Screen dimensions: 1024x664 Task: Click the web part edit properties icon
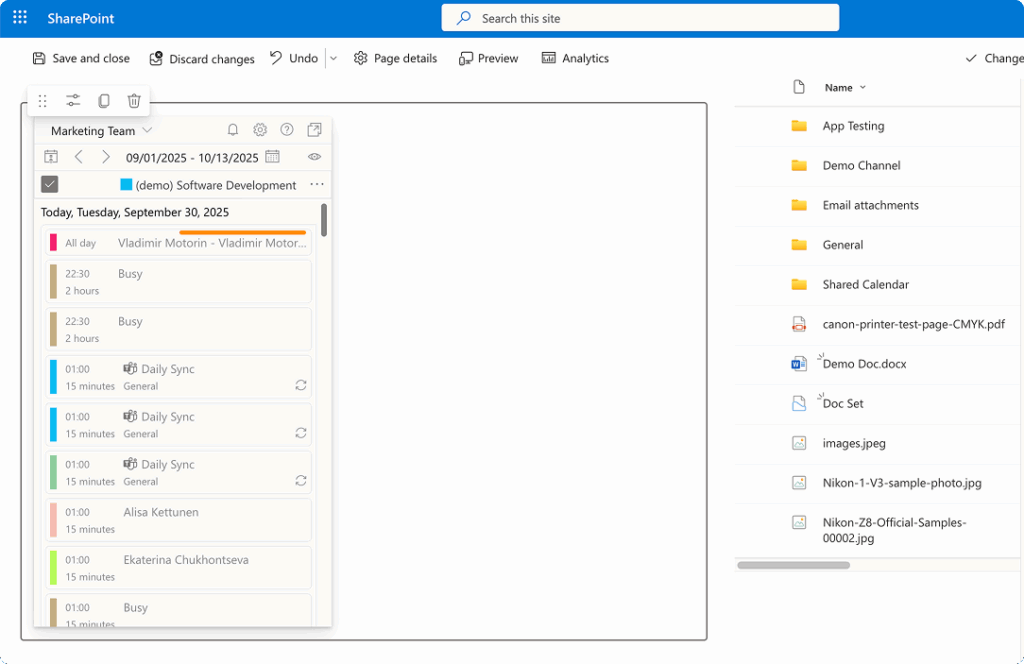click(x=73, y=101)
